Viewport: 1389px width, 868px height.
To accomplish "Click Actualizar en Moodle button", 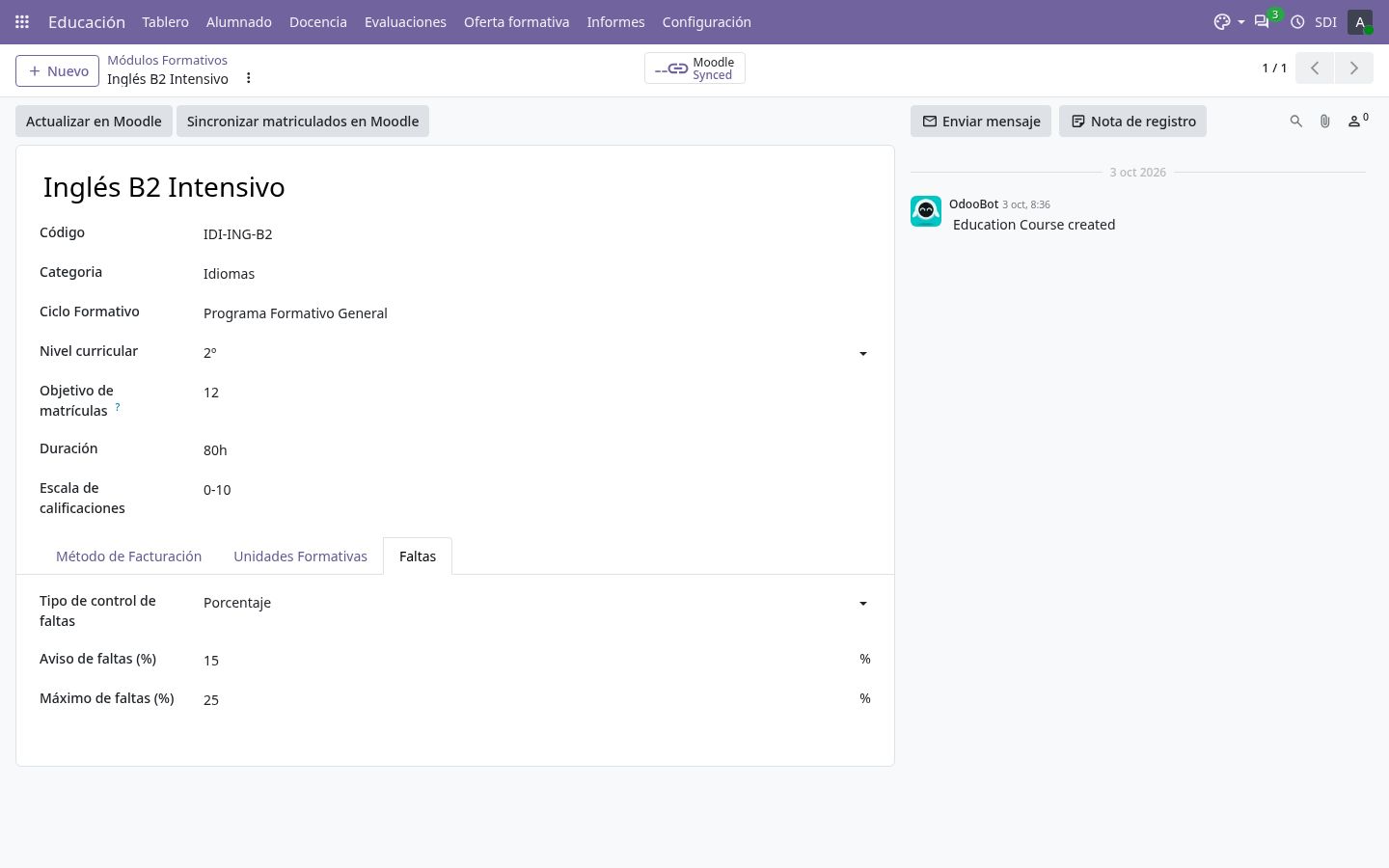I will 94,122.
